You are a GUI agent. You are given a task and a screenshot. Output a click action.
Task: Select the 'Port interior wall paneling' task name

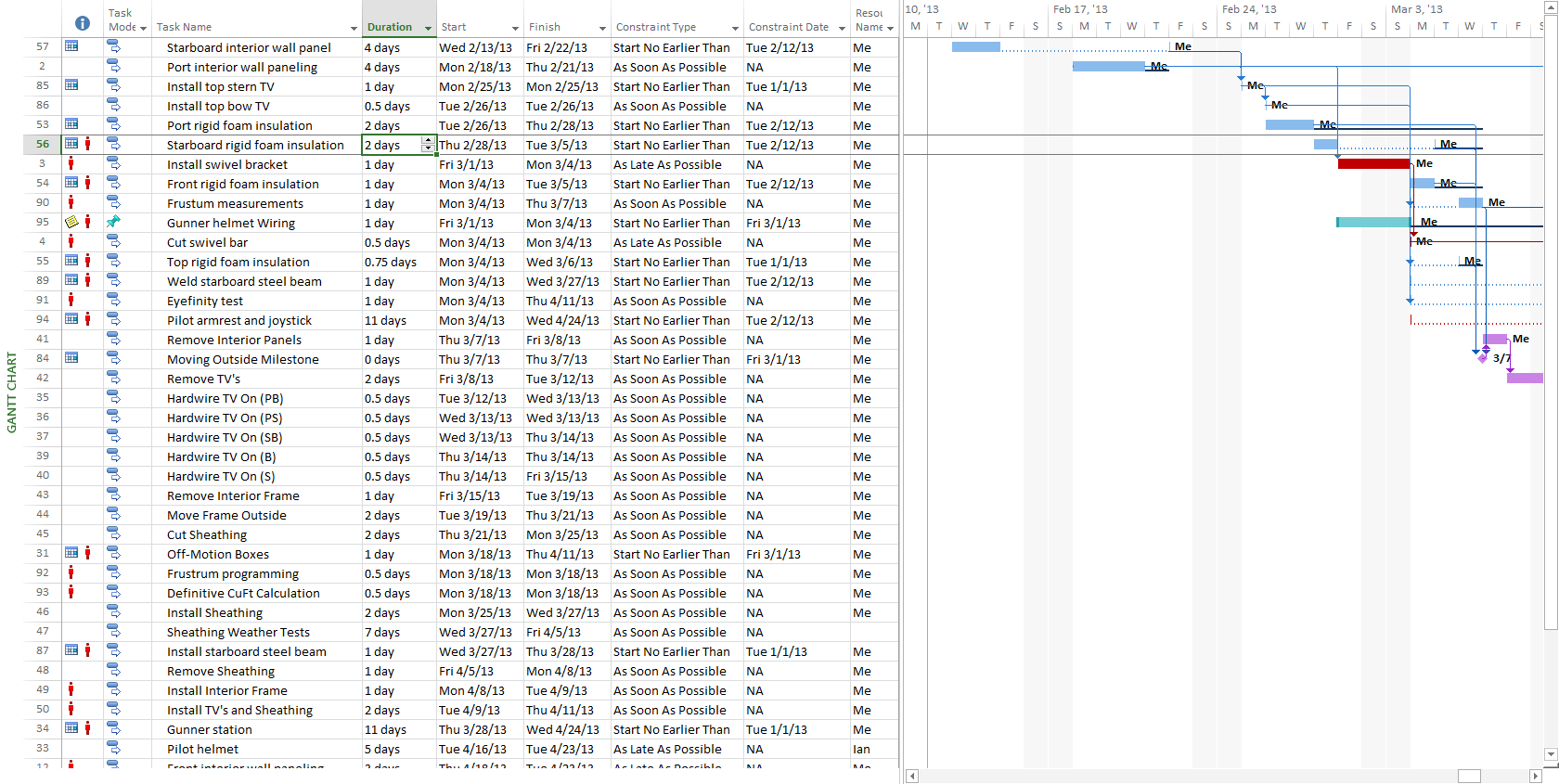coord(242,67)
